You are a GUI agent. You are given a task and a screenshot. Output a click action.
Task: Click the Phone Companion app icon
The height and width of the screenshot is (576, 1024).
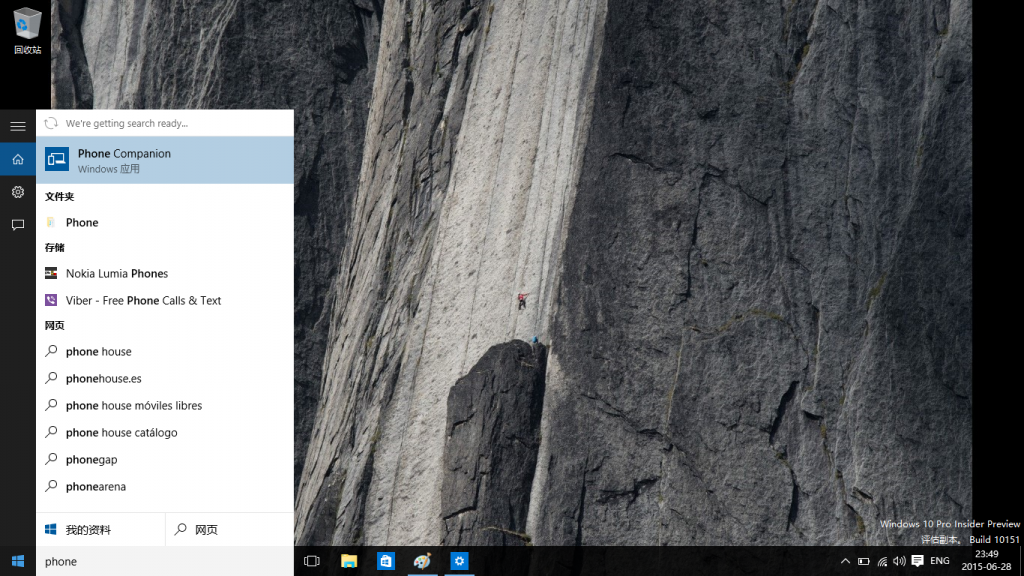coord(57,159)
